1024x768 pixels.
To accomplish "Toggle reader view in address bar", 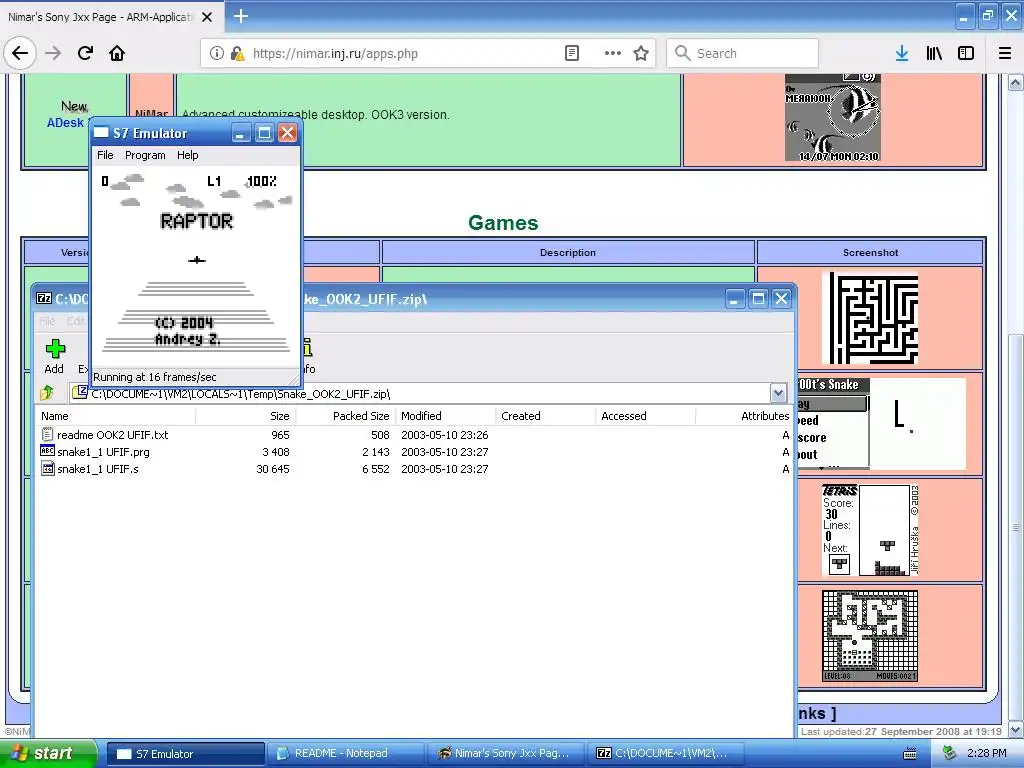I will (x=571, y=54).
